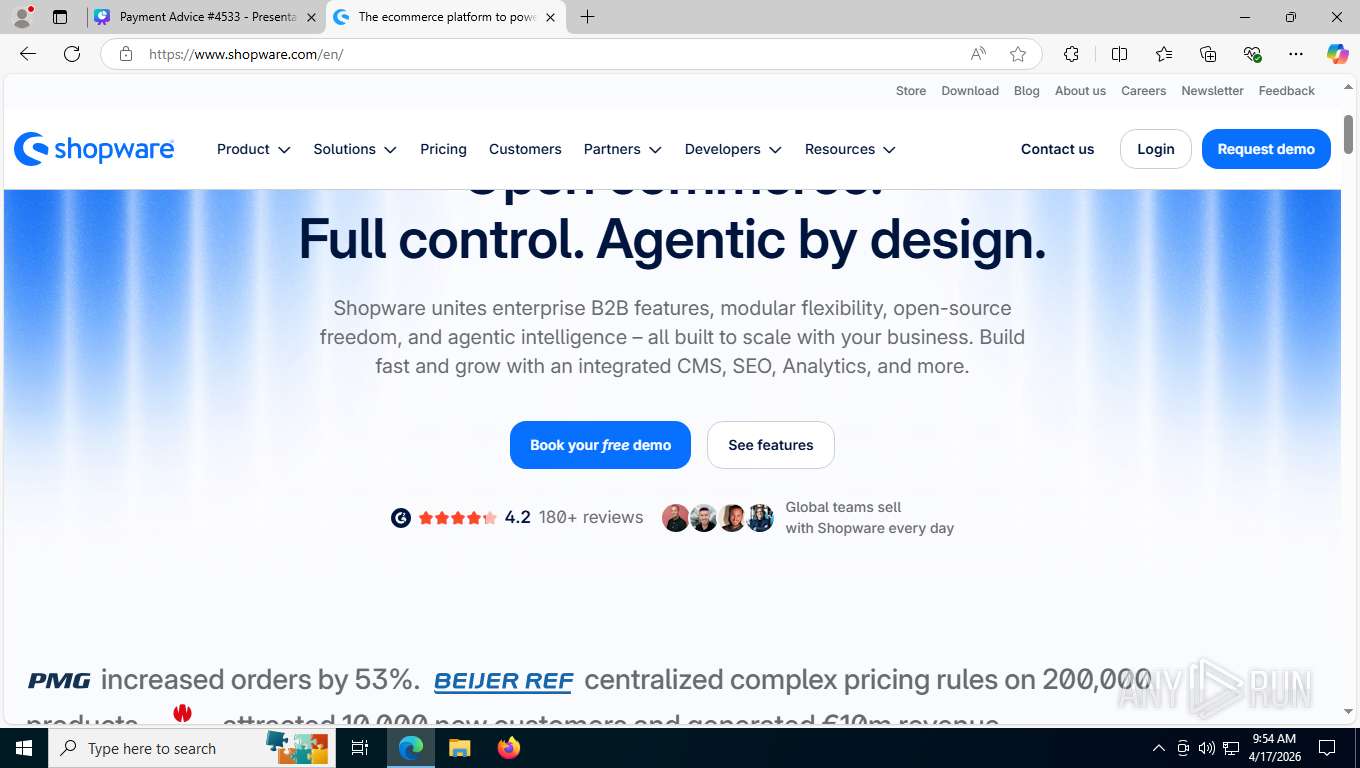
Task: Open the Windows Start menu
Action: (x=23, y=748)
